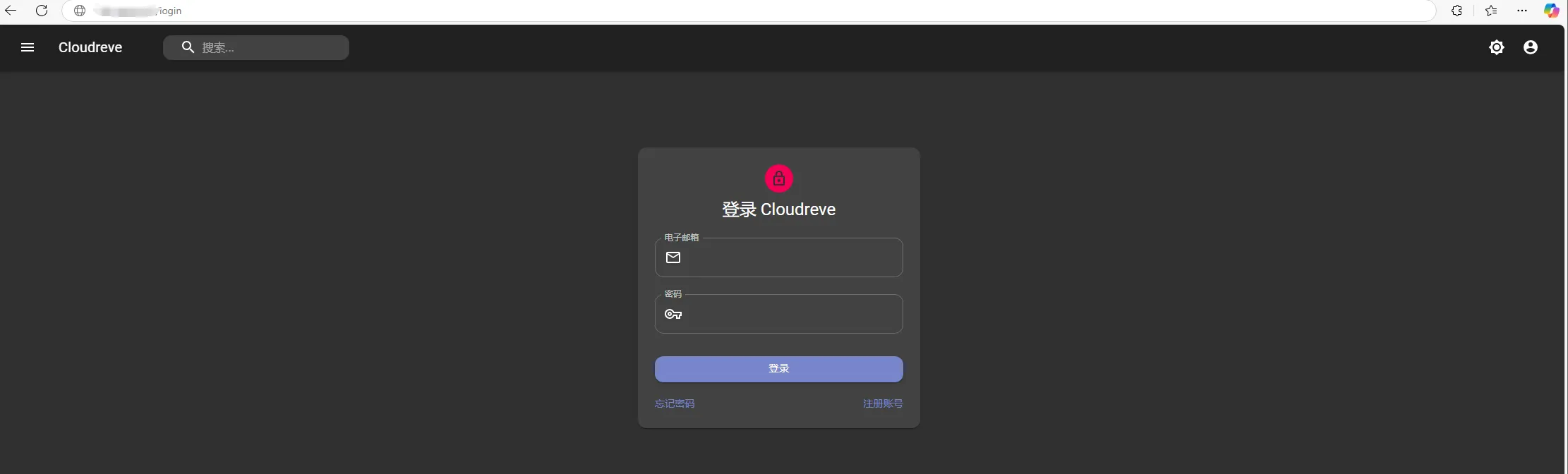Open the 忘记密码 forgot password link

pyautogui.click(x=675, y=403)
